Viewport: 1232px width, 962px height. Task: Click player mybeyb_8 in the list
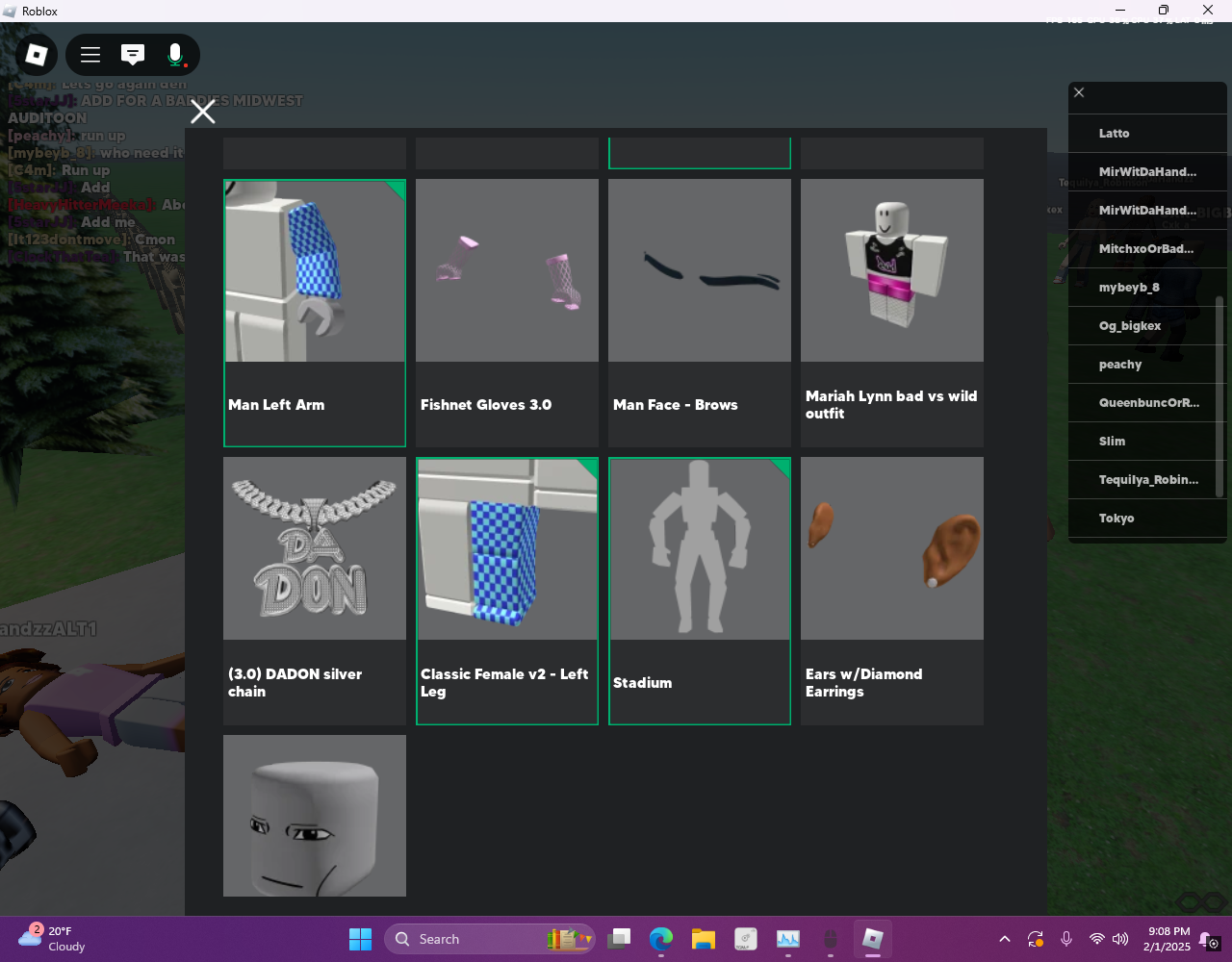[1147, 288]
